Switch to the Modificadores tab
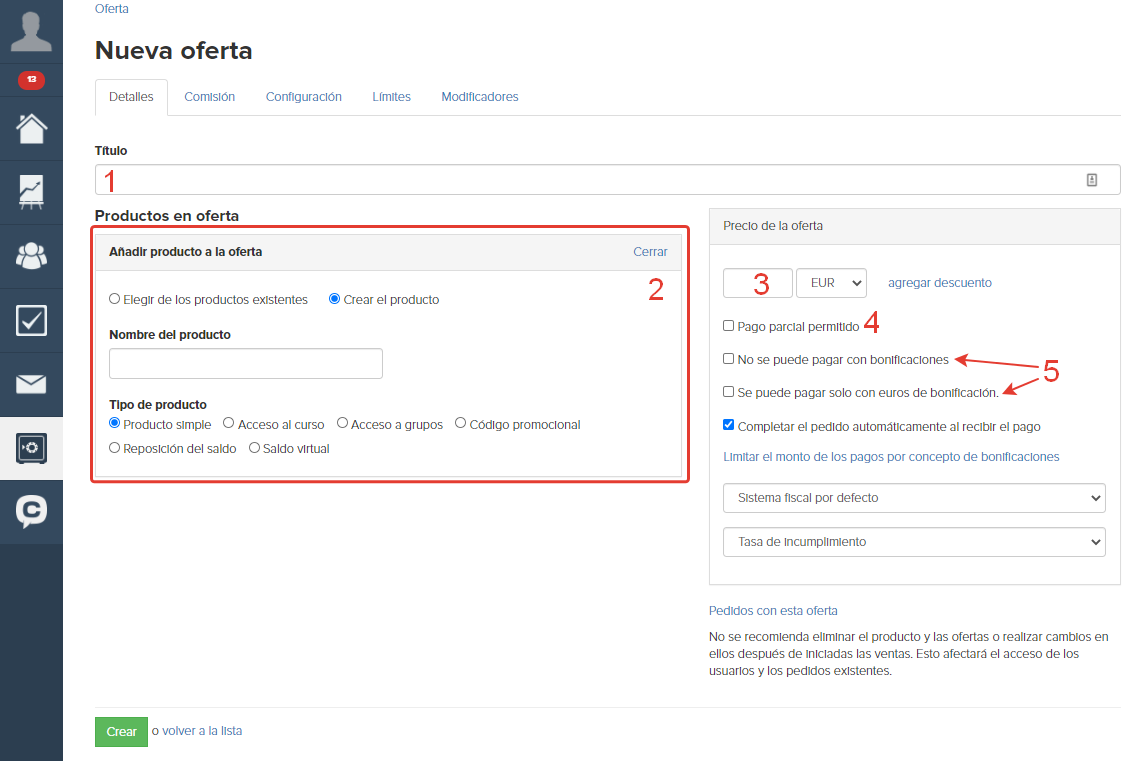 (x=480, y=97)
